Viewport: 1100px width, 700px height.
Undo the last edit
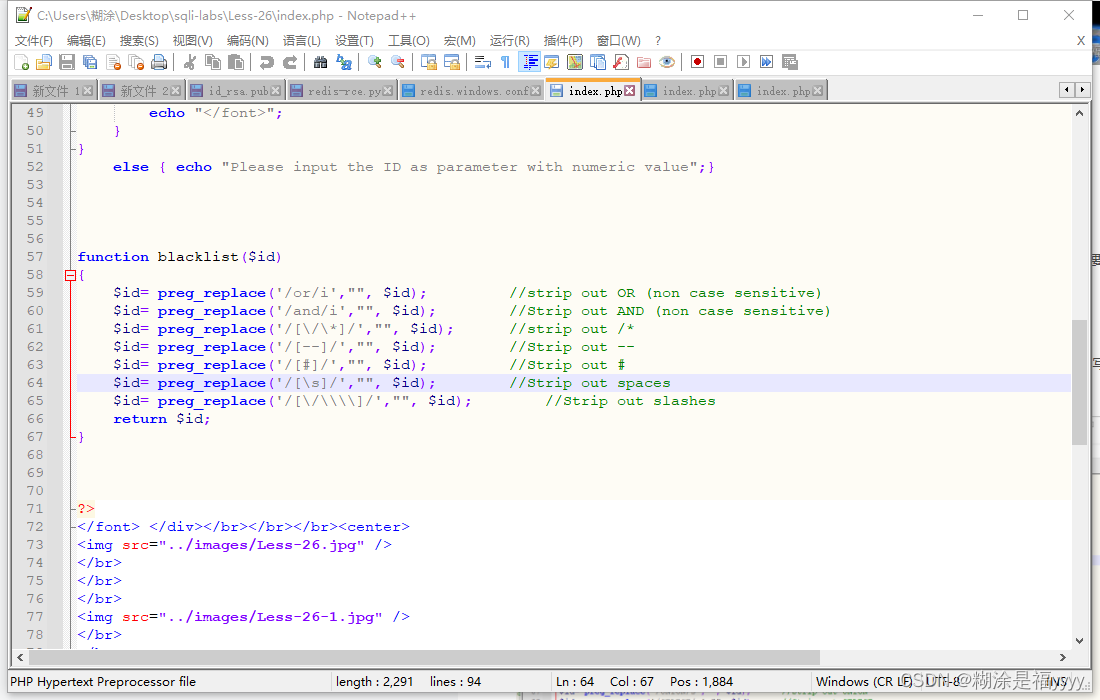[267, 62]
